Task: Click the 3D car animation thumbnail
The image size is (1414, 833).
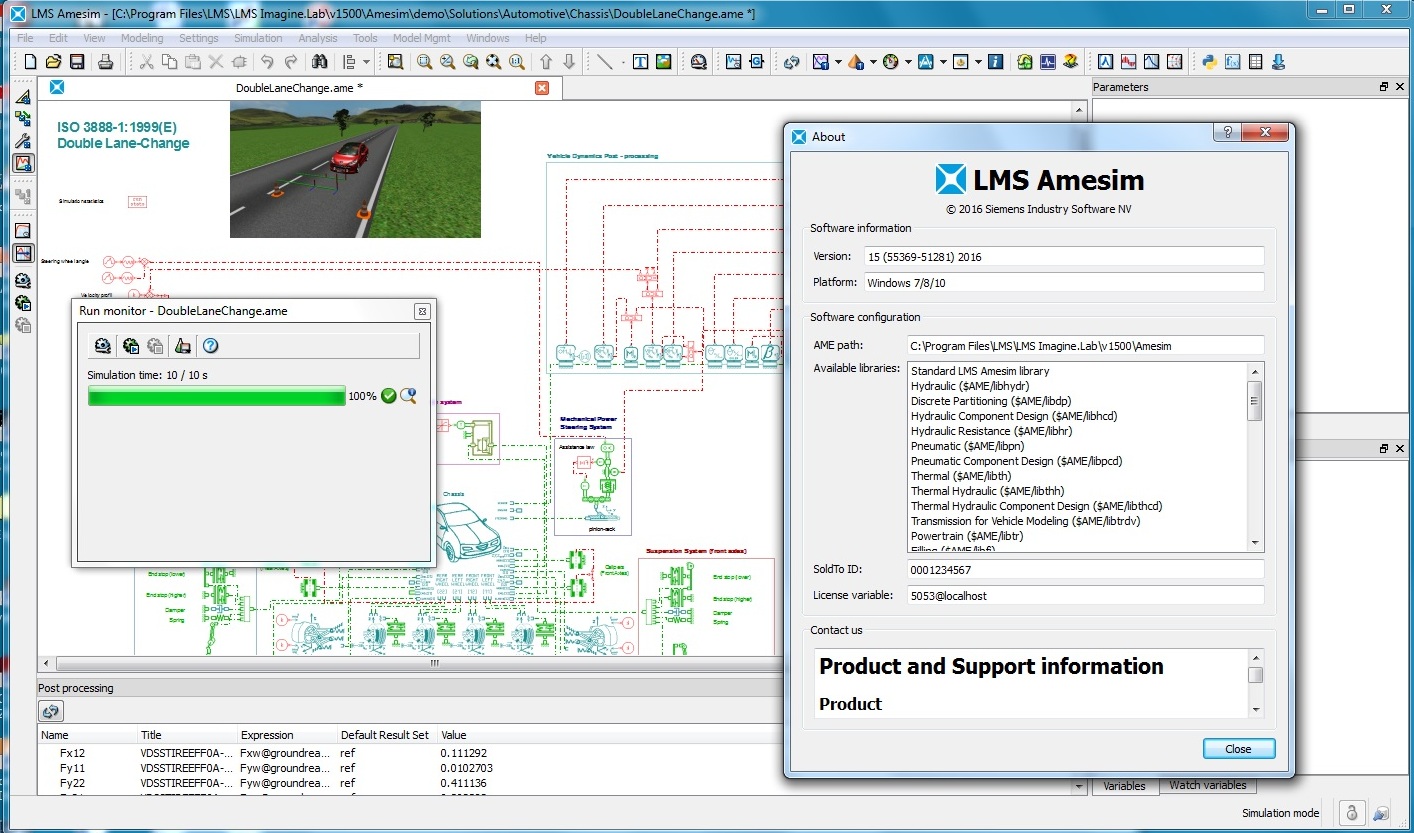Action: [355, 169]
